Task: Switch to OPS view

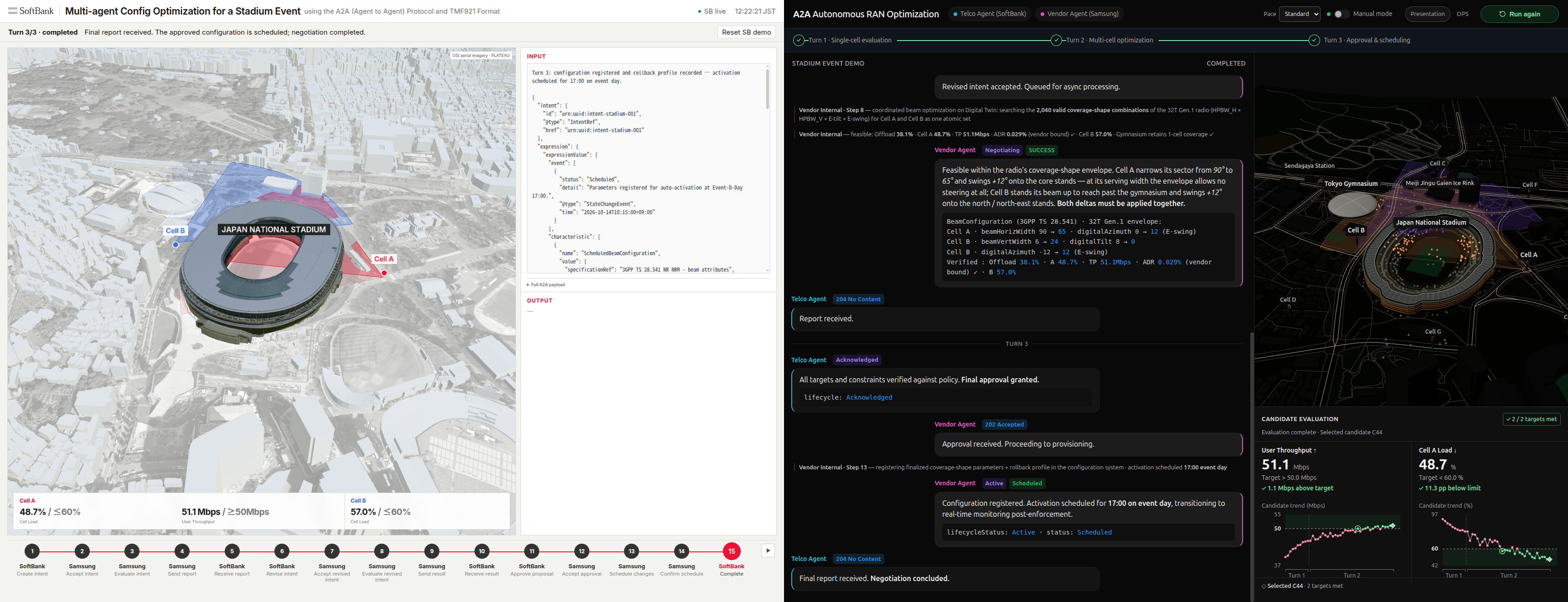Action: (1462, 14)
